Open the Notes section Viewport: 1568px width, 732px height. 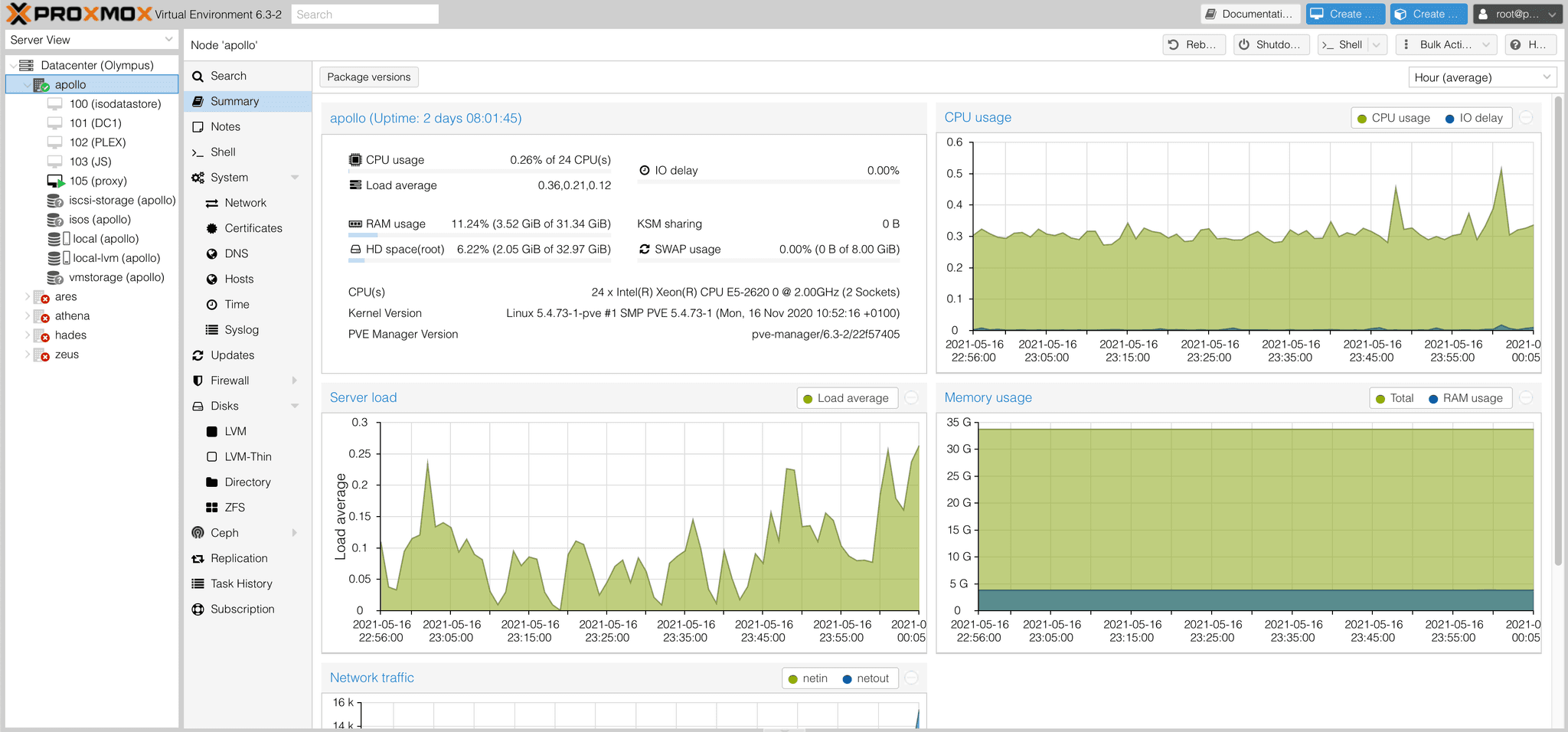pos(224,126)
